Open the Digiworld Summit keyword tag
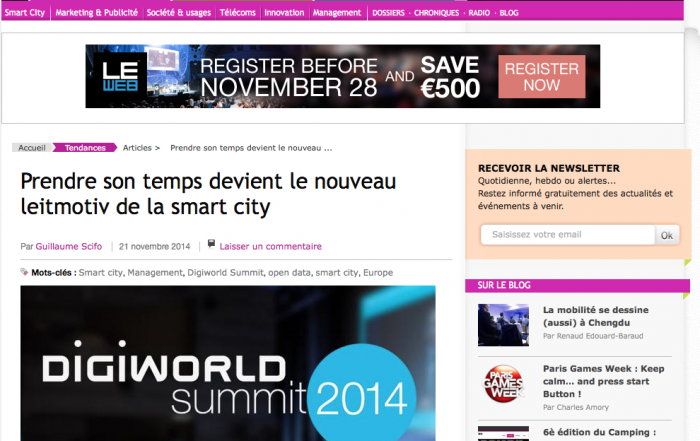Screen dimensions: 700x441 [225, 272]
